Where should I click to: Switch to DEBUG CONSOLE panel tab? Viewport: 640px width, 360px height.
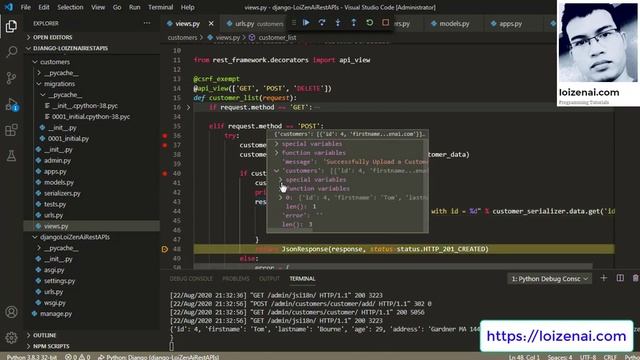[191, 279]
